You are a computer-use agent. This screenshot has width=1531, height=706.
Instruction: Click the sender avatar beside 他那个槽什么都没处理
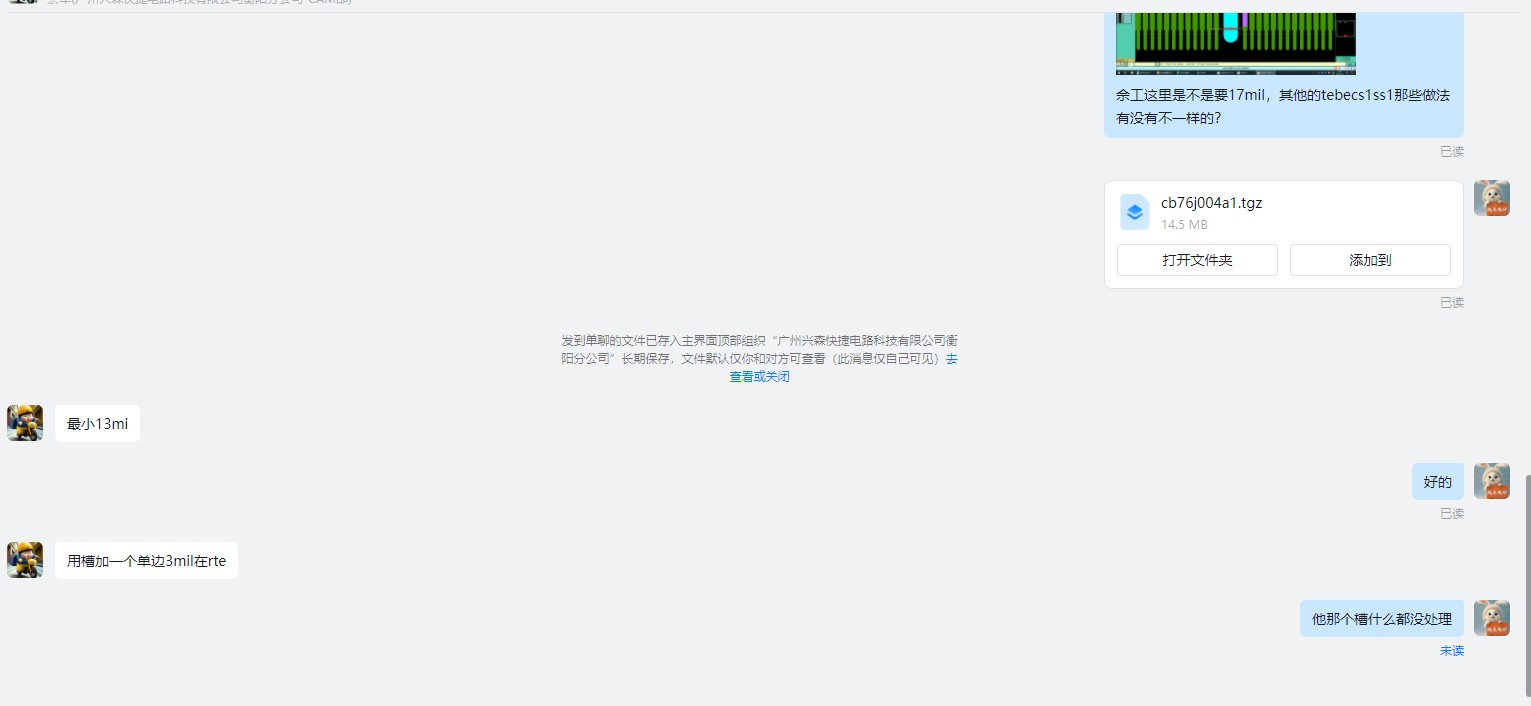(x=1492, y=618)
